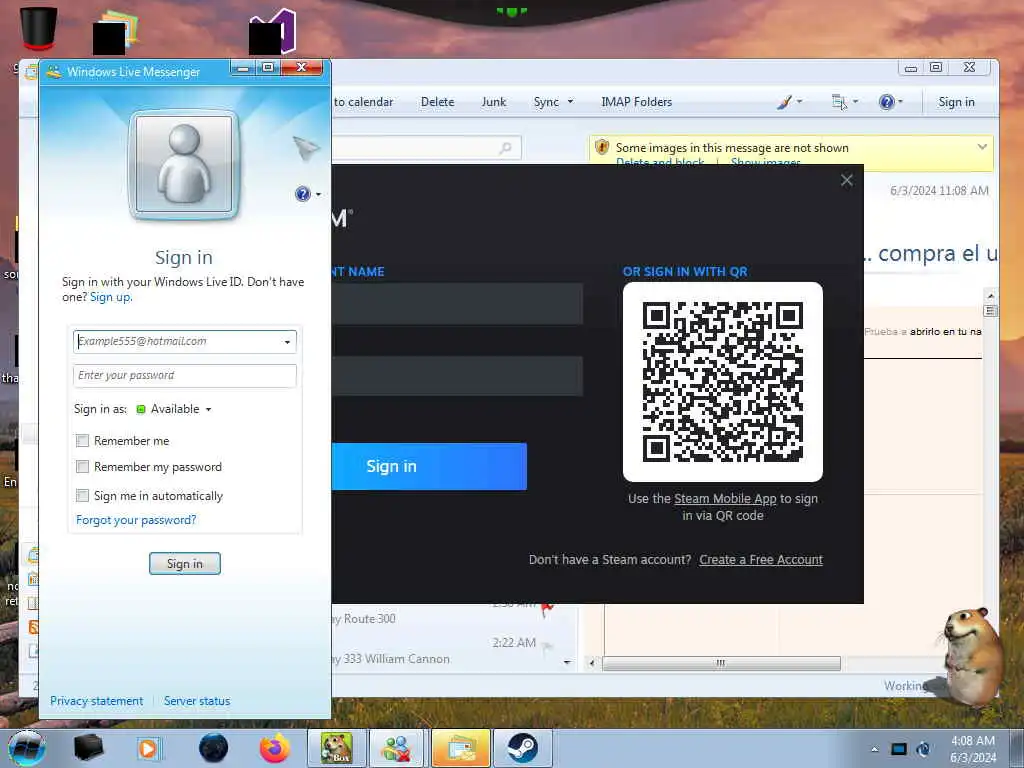Switch to Steam taskbar button
The height and width of the screenshot is (768, 1024).
click(x=522, y=748)
